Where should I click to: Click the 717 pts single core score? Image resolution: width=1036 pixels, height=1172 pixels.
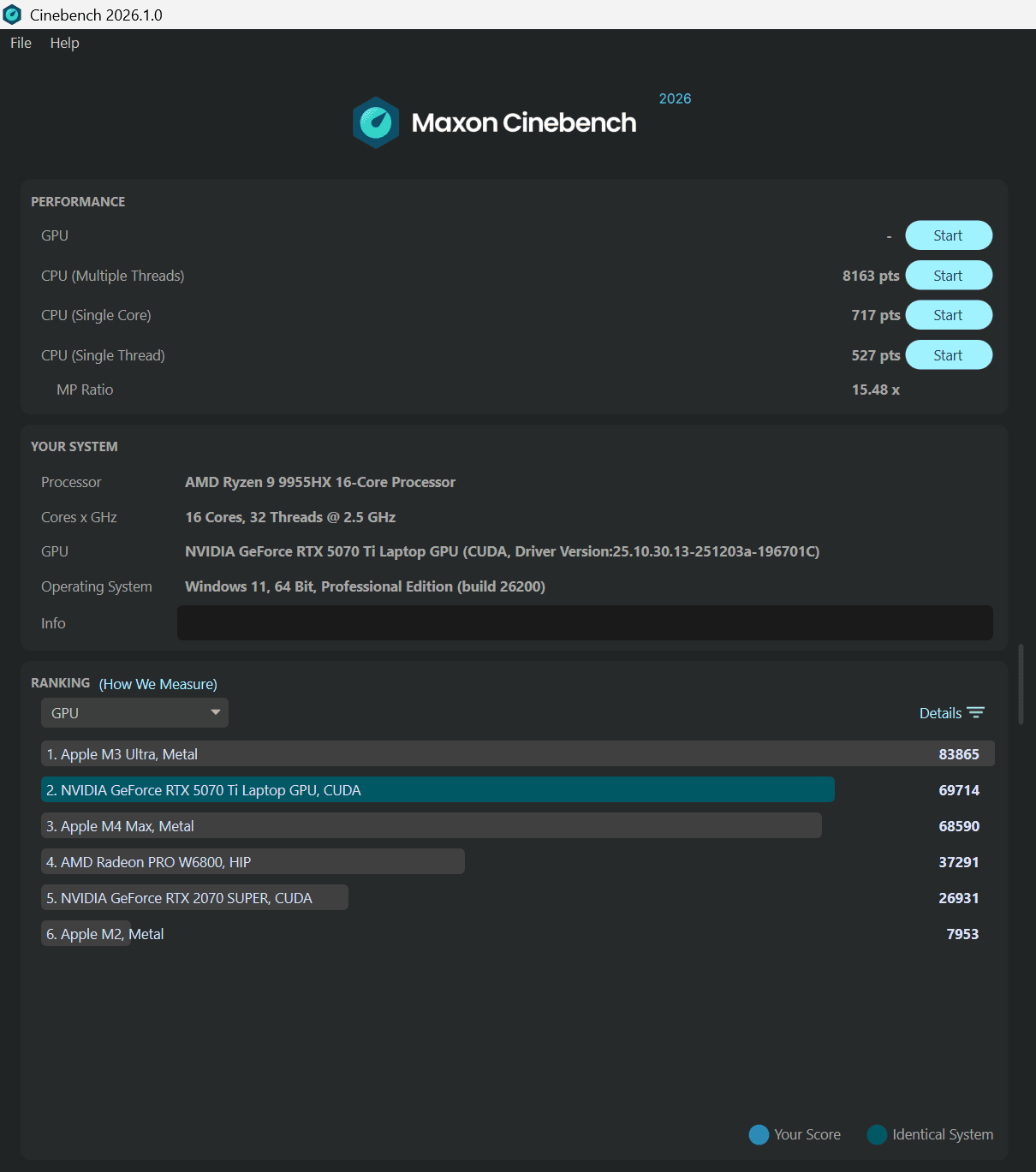[x=876, y=315]
